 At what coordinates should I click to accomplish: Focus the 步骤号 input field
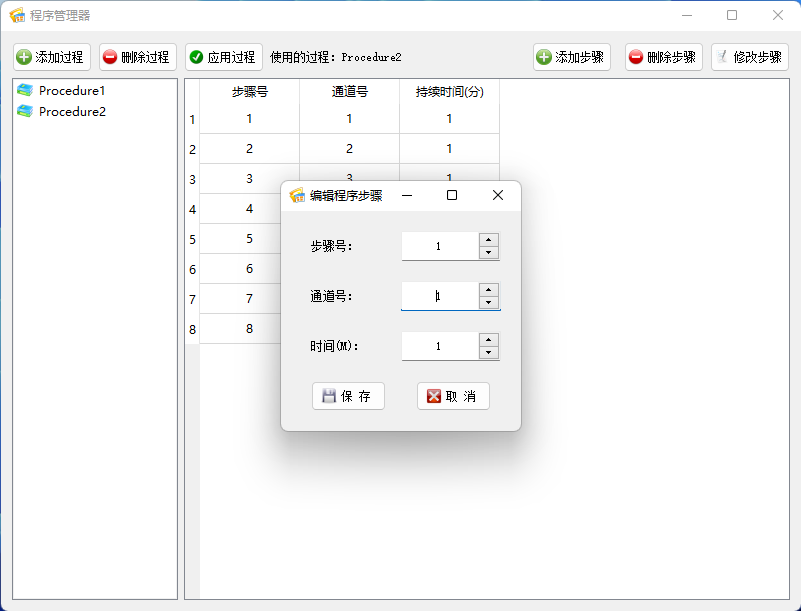pos(440,246)
